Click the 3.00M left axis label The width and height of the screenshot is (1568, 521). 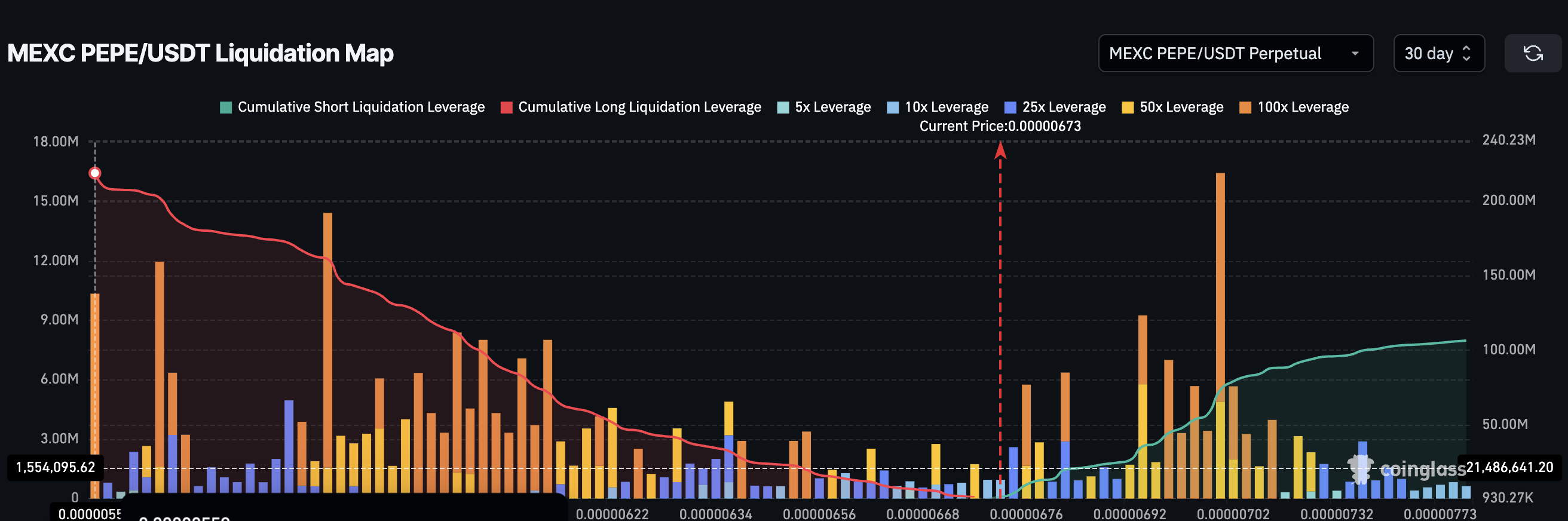click(60, 439)
